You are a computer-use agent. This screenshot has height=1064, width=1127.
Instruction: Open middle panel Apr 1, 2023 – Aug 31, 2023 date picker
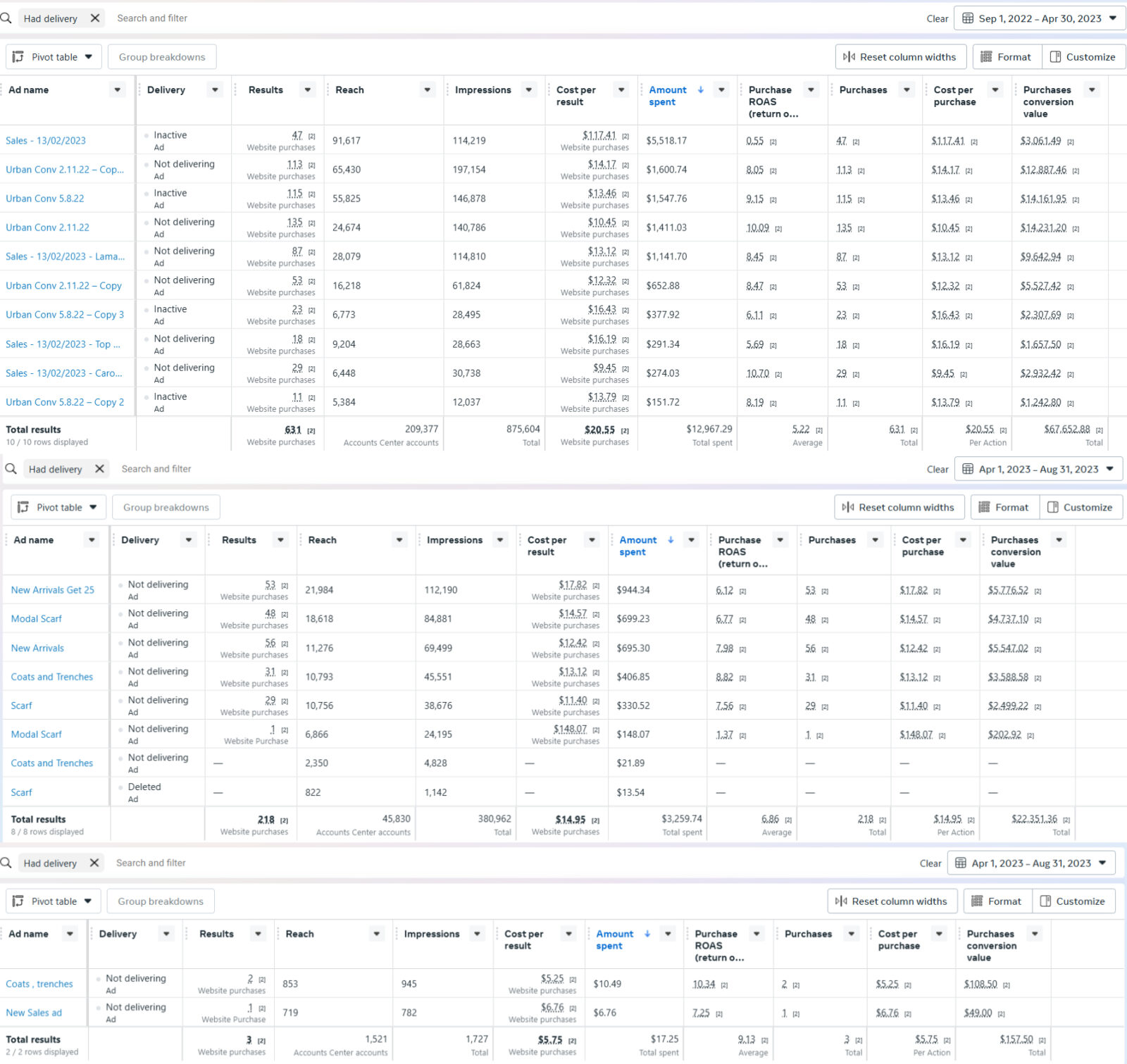[x=1038, y=469]
